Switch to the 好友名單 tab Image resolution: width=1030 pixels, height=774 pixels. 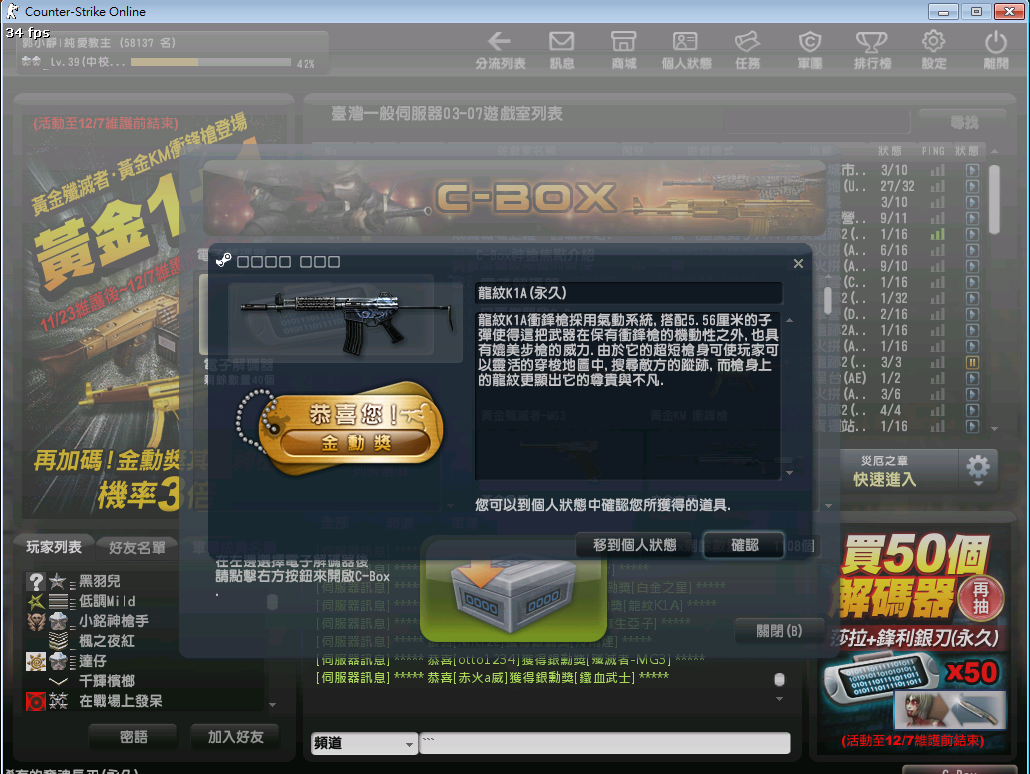137,548
